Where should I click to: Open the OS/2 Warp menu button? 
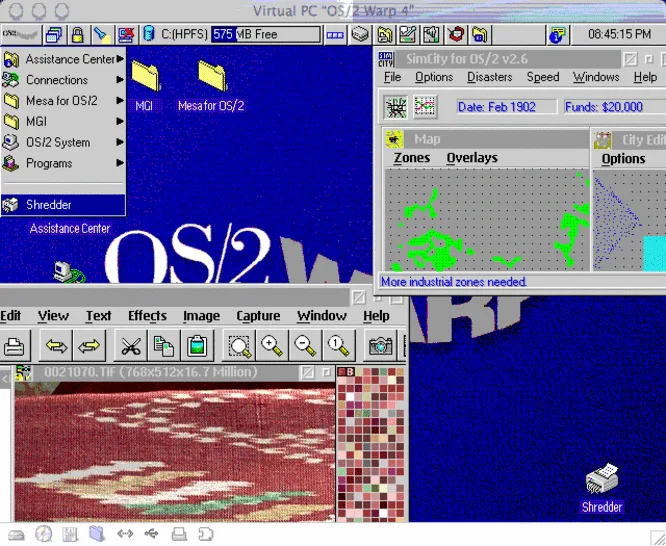(22, 34)
